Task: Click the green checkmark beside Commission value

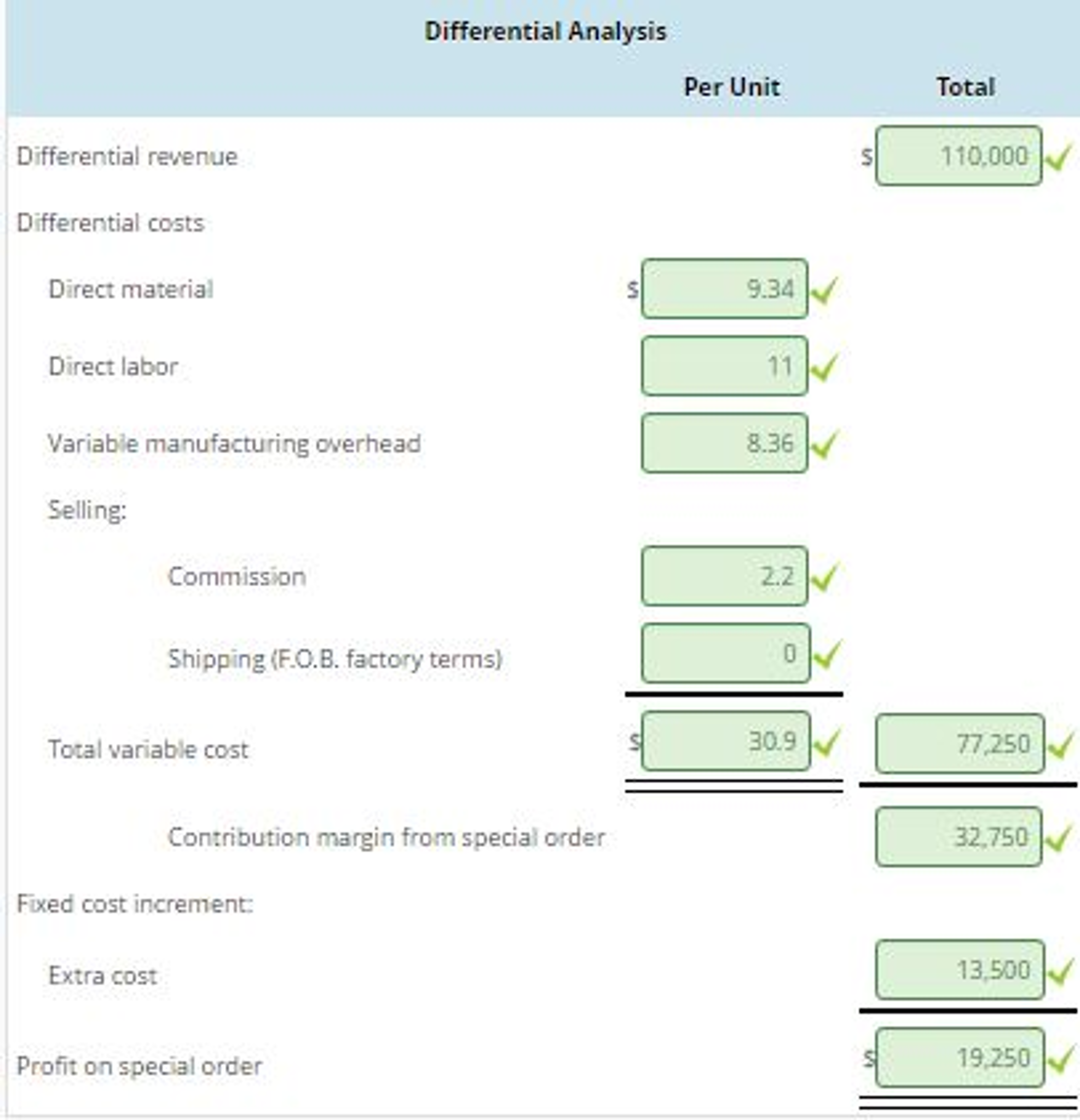Action: point(824,578)
